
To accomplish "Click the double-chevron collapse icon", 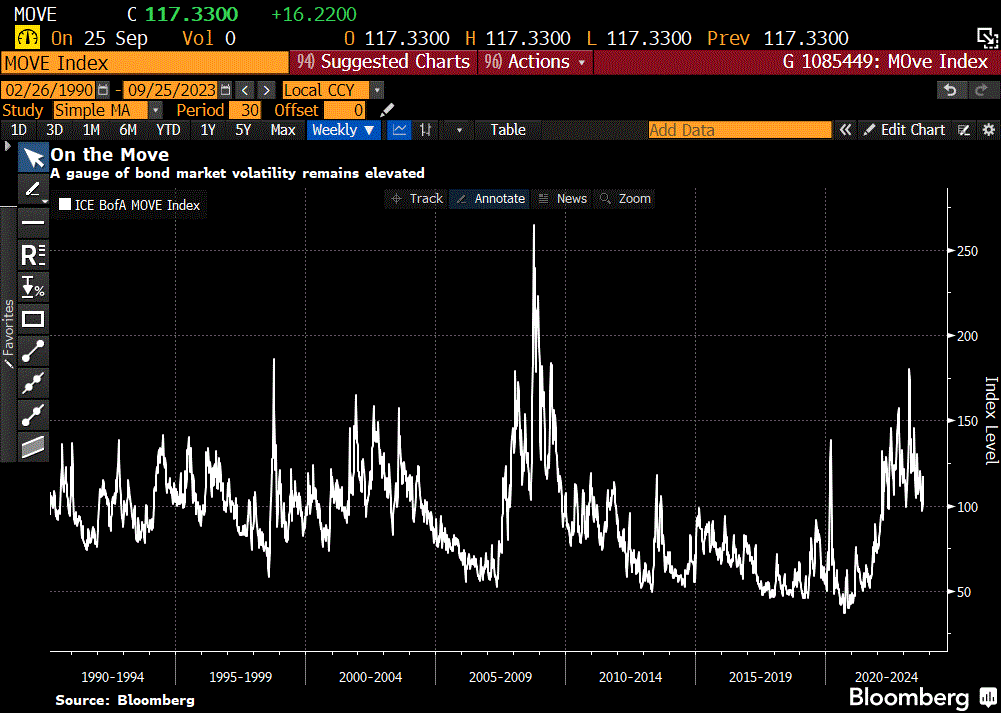I will pyautogui.click(x=845, y=130).
